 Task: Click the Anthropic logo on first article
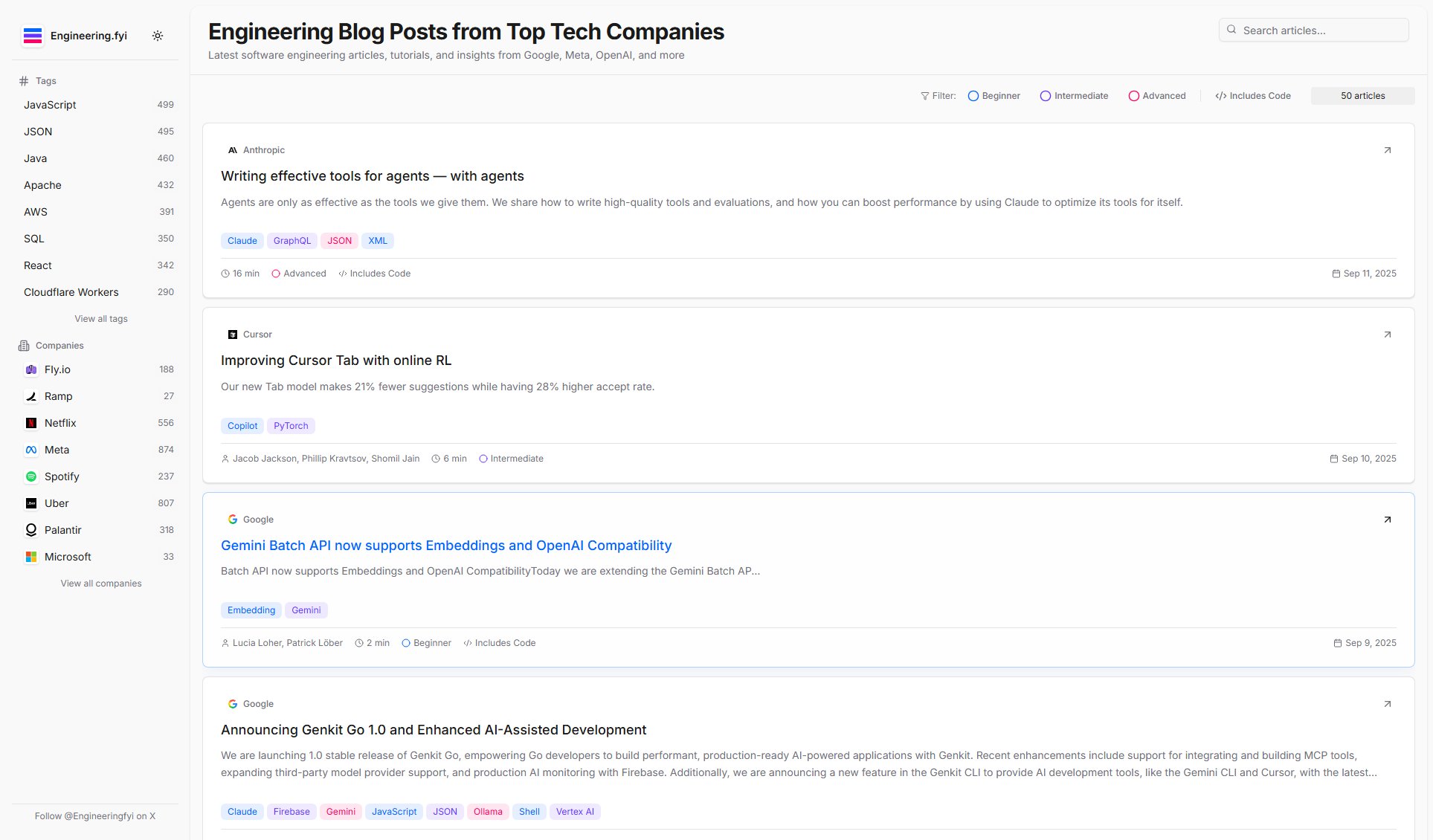233,150
